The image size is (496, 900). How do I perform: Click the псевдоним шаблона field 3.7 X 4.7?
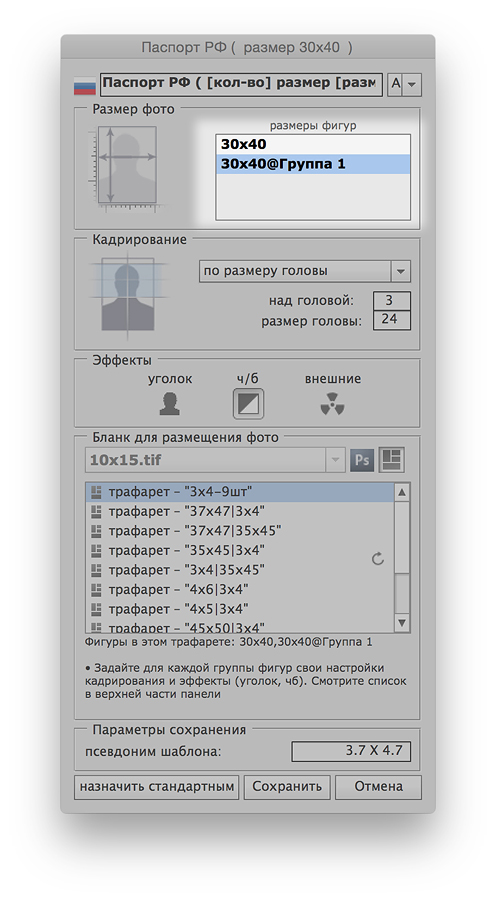click(351, 751)
